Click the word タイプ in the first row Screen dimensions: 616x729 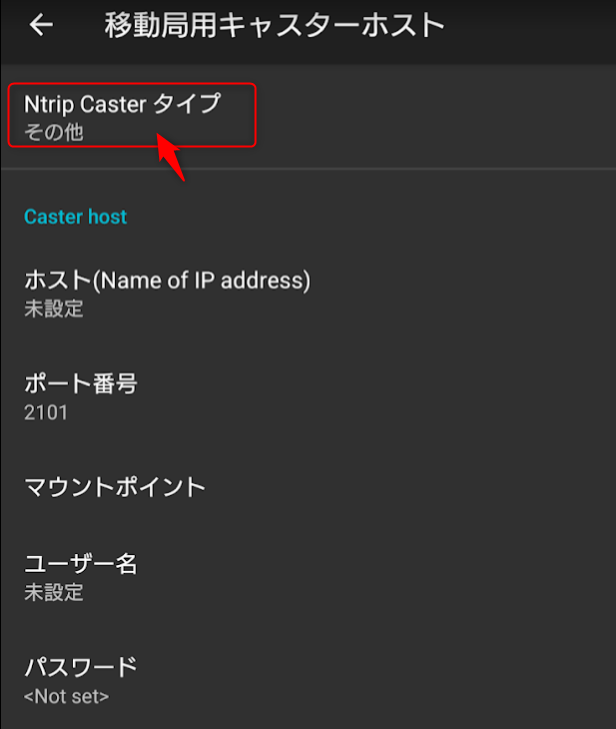click(x=187, y=104)
